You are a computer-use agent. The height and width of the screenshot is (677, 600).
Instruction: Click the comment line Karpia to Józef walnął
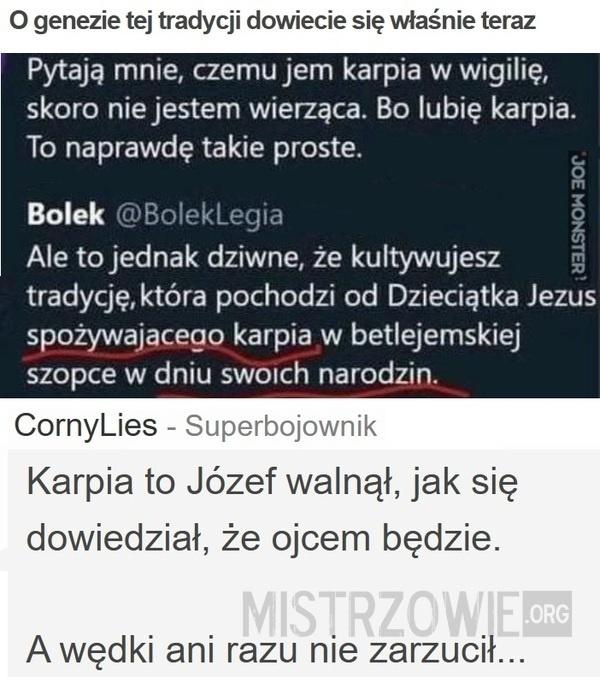tap(272, 483)
